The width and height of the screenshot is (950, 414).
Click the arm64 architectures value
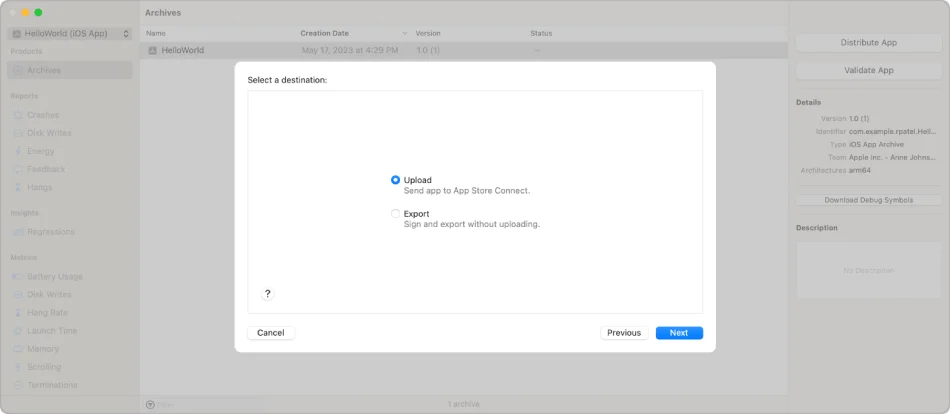click(860, 171)
